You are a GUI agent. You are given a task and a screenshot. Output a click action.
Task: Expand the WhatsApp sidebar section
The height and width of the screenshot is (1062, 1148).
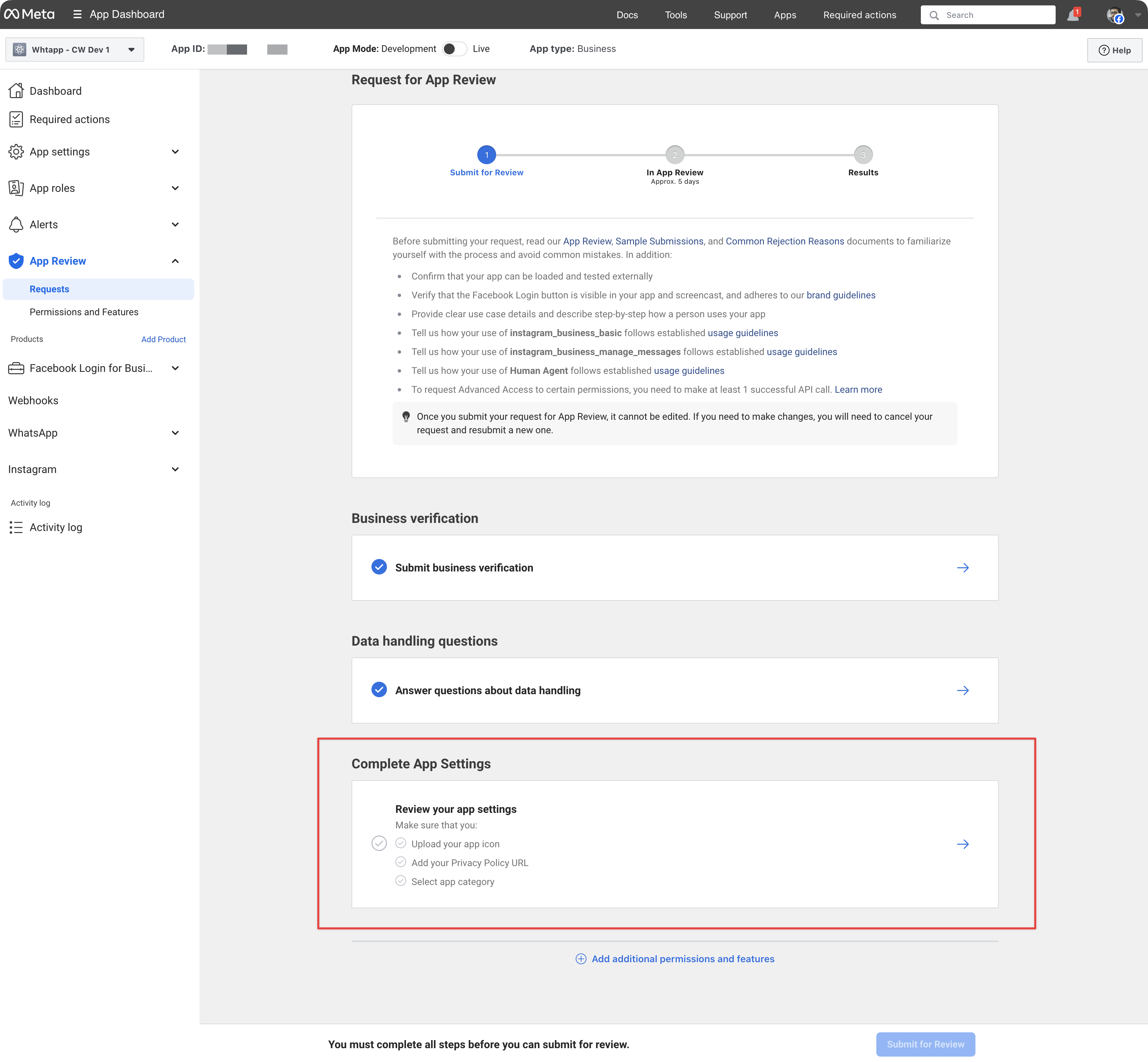click(x=175, y=433)
